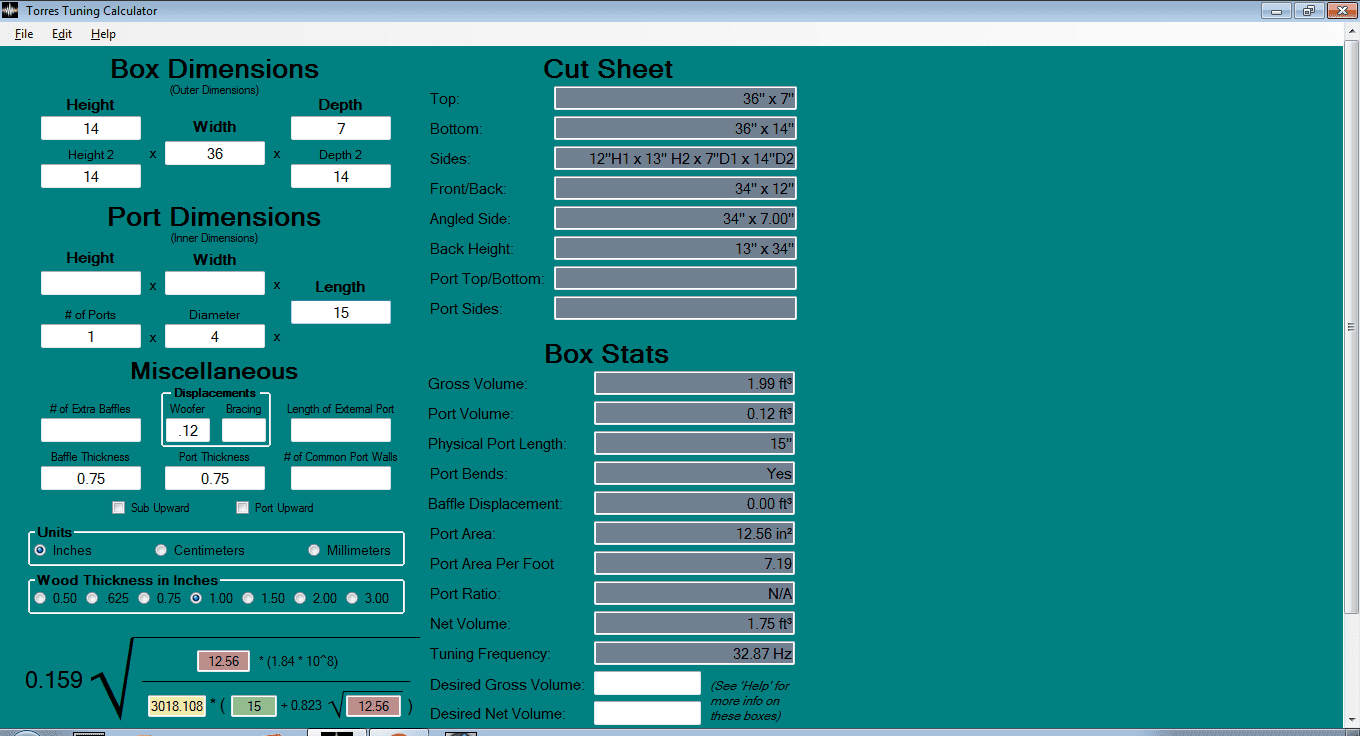1360x736 pixels.
Task: Click the # of Common Port Walls field
Action: point(341,478)
